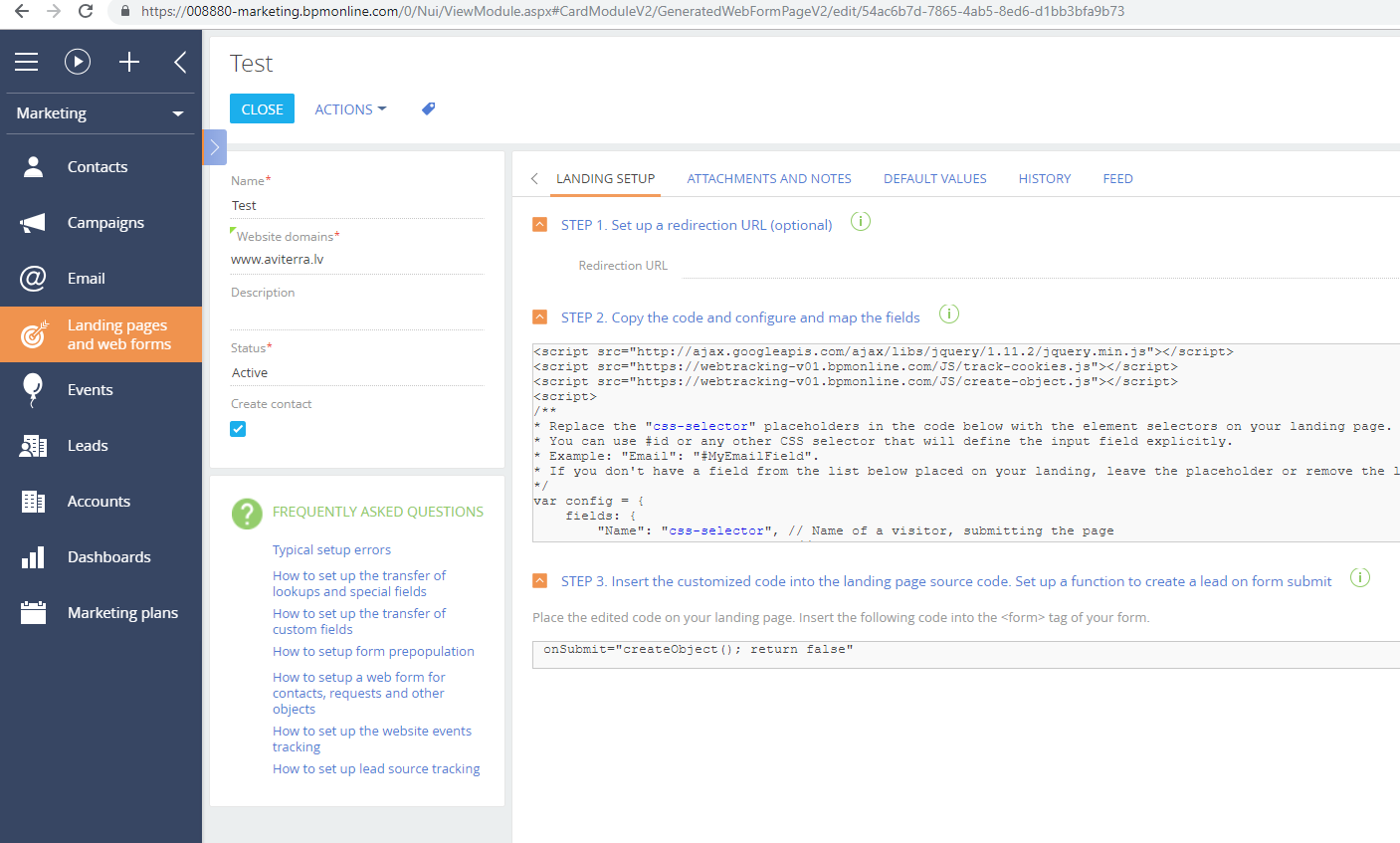This screenshot has height=843, width=1400.
Task: Click the Description field
Action: tap(357, 316)
